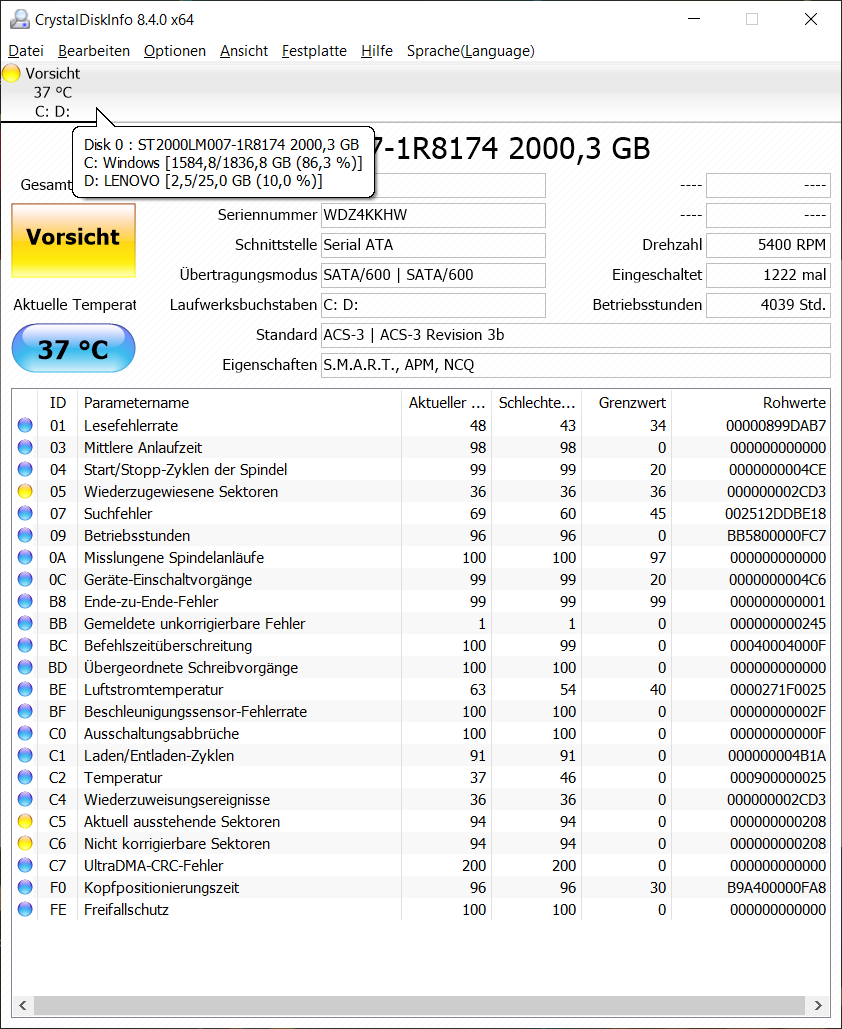This screenshot has width=842, height=1029.
Task: Click the blue 37 °C temperature button
Action: click(74, 348)
